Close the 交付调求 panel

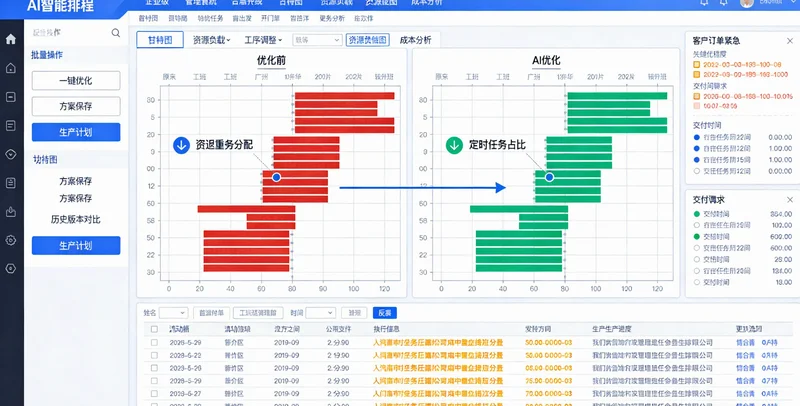pos(790,199)
